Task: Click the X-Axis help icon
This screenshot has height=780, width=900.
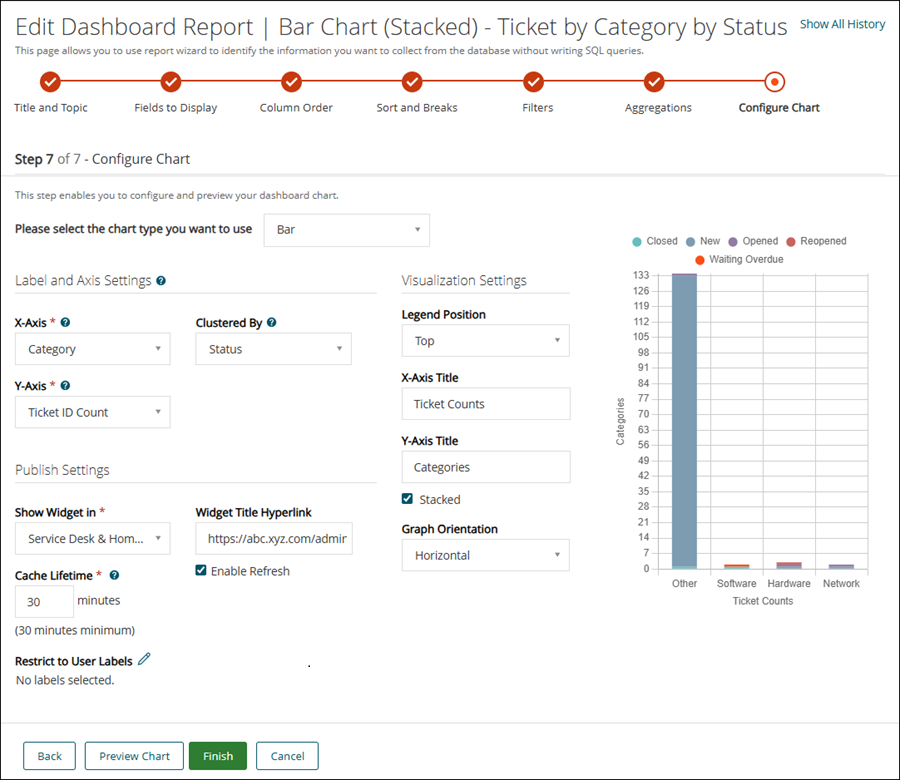Action: pos(65,323)
